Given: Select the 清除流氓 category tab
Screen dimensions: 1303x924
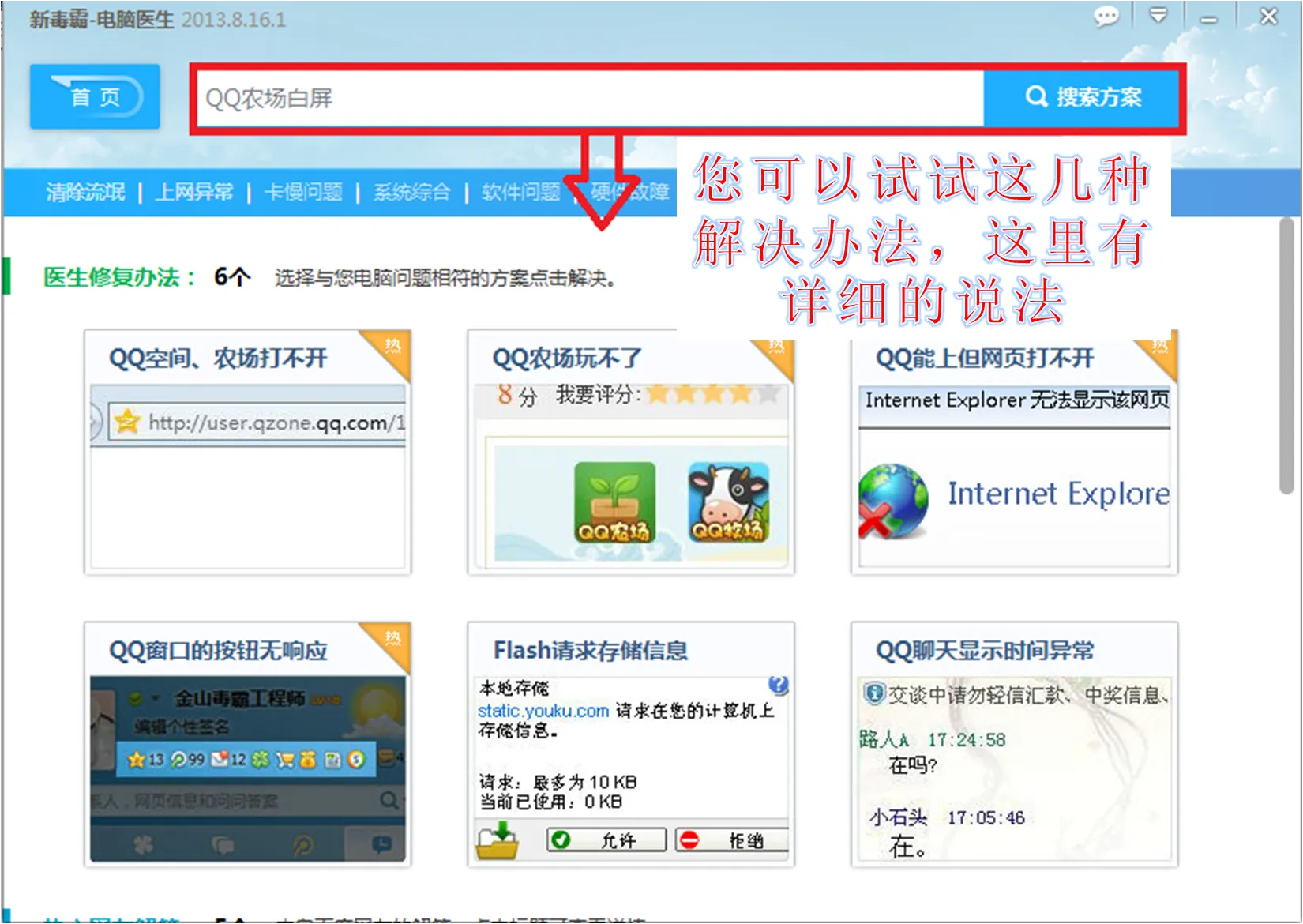Looking at the screenshot, I should [x=85, y=192].
